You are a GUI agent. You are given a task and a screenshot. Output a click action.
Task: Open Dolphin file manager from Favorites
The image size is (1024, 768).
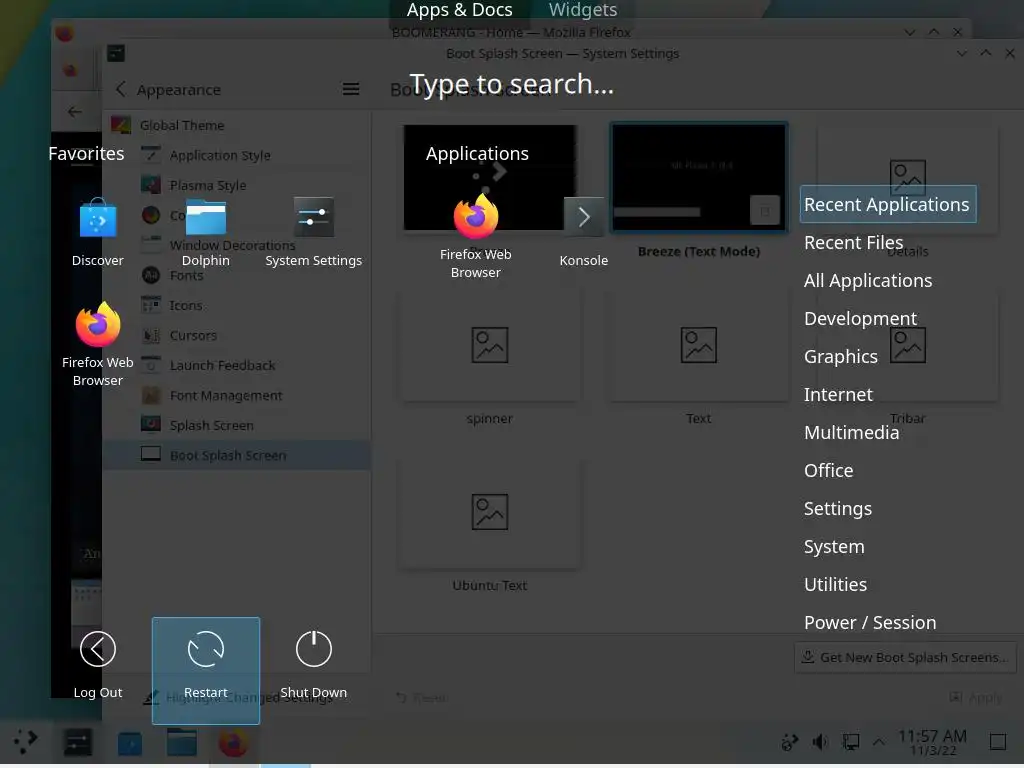pos(206,232)
